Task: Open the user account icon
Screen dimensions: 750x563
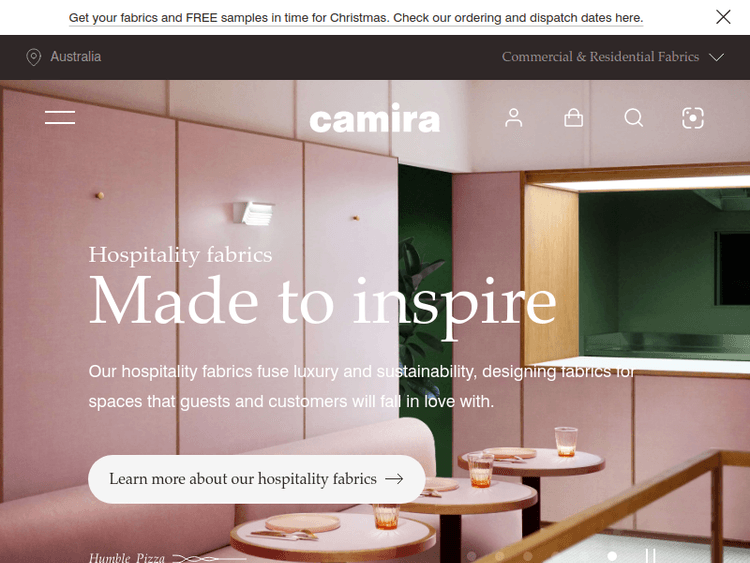Action: (x=514, y=118)
